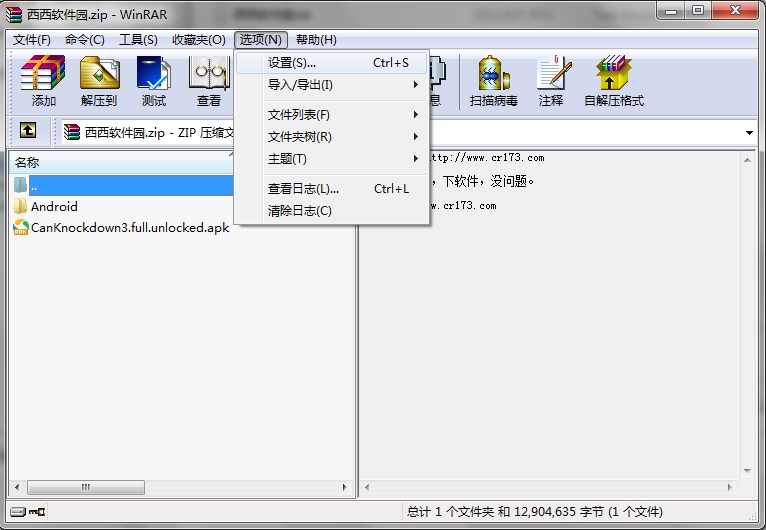Open the 命令(C) menu
Screen dimensions: 766x530
(x=85, y=40)
